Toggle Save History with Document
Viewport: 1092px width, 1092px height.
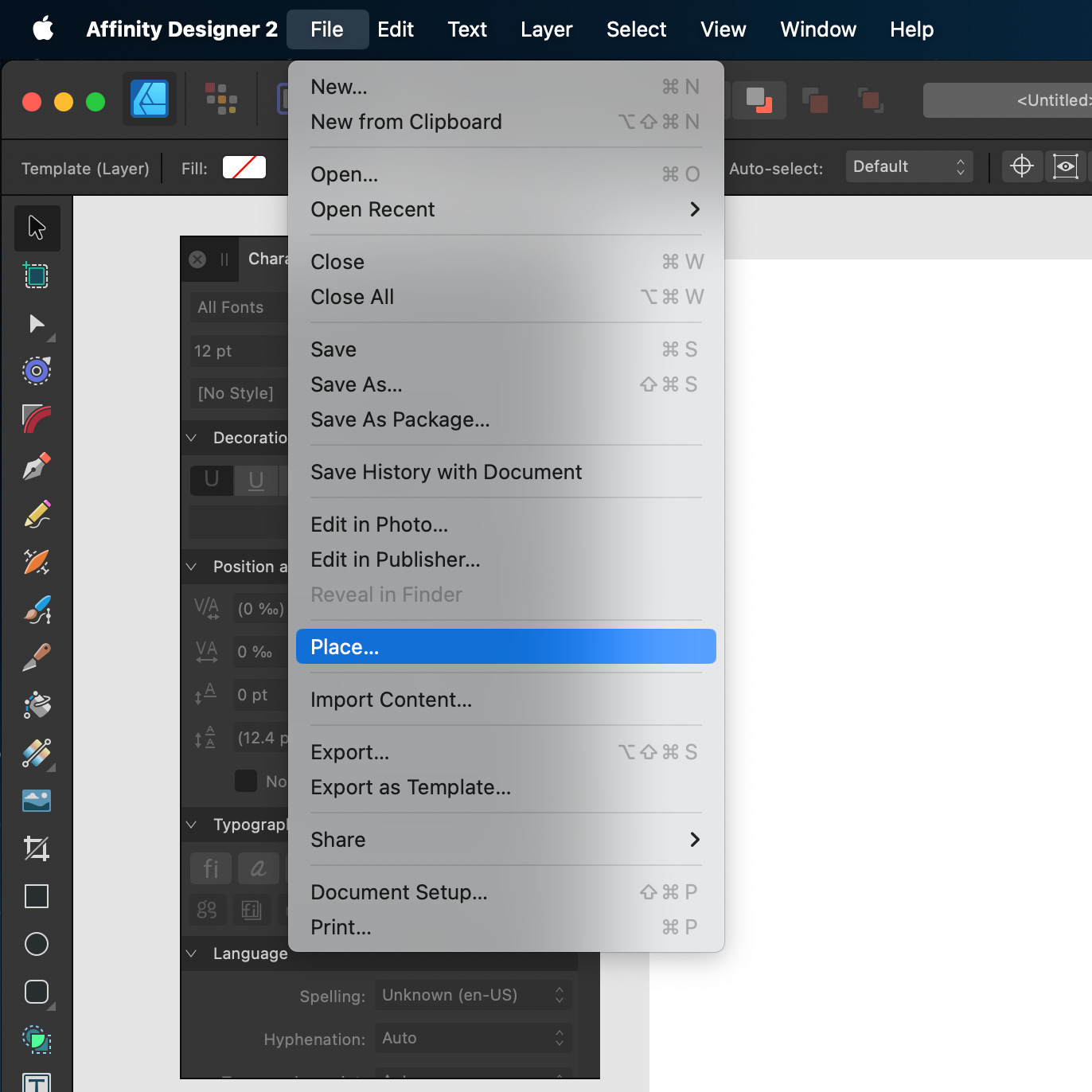[506, 472]
